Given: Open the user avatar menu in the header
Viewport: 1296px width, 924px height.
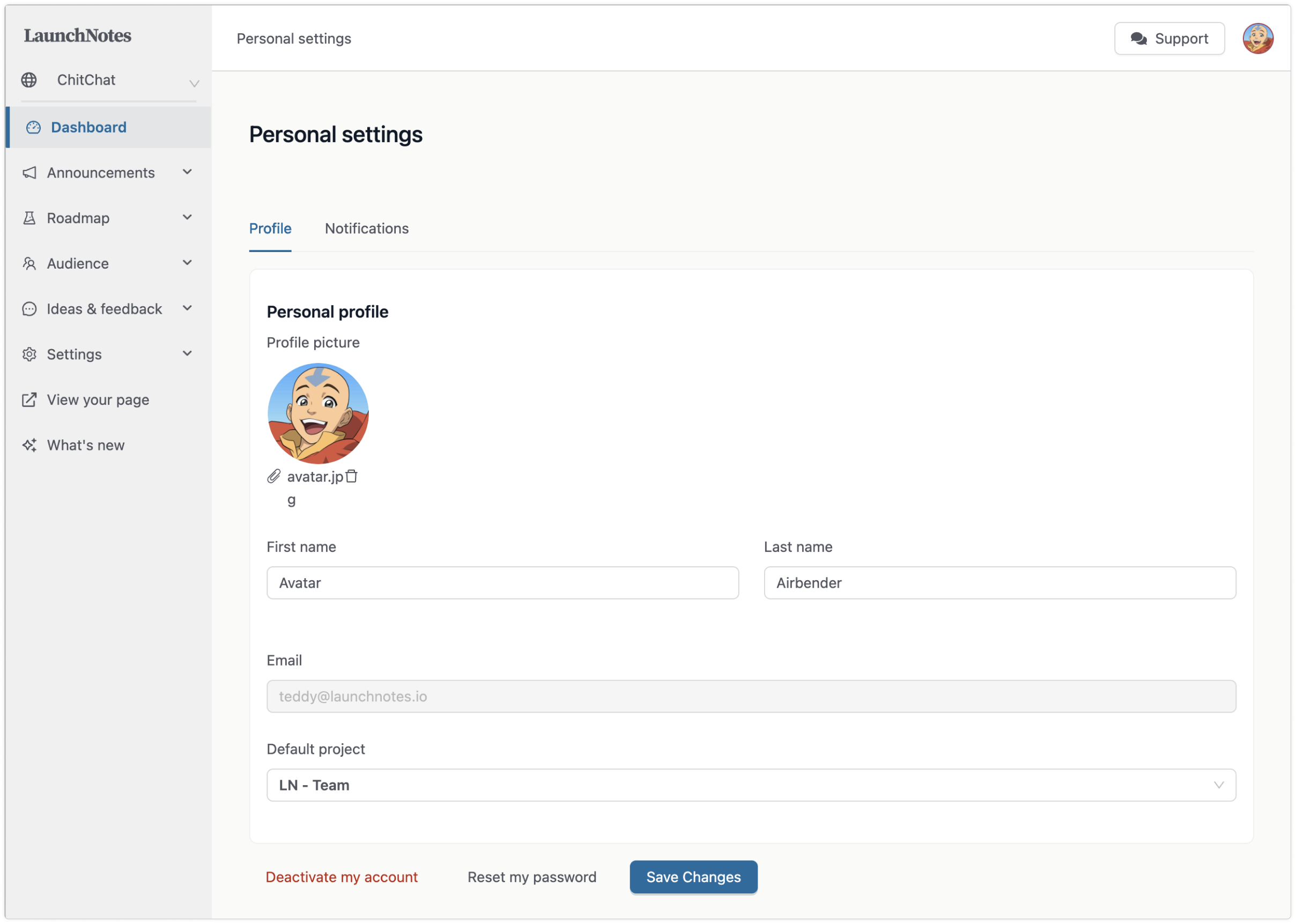Looking at the screenshot, I should pyautogui.click(x=1257, y=39).
